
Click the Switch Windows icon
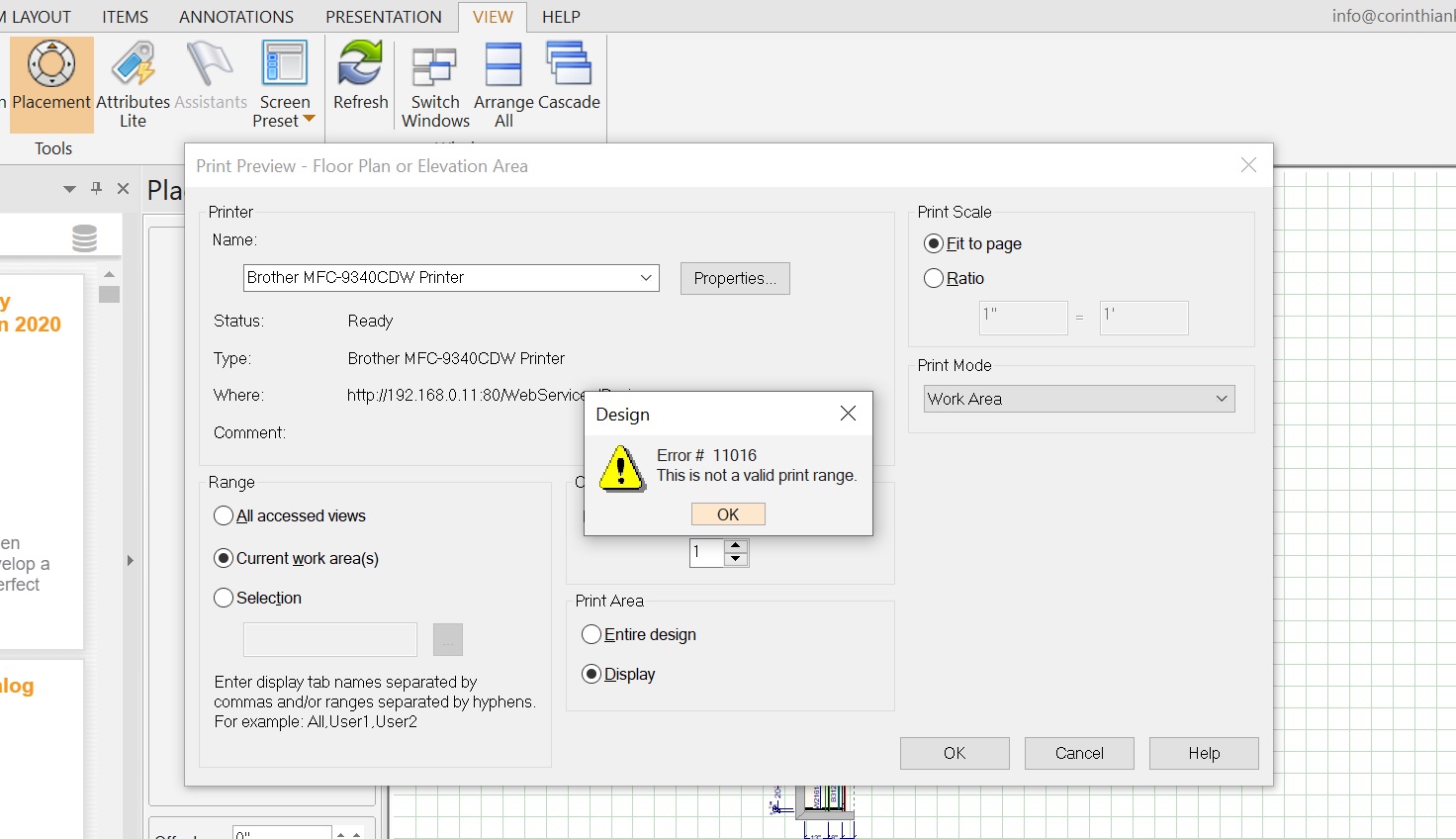pyautogui.click(x=435, y=65)
